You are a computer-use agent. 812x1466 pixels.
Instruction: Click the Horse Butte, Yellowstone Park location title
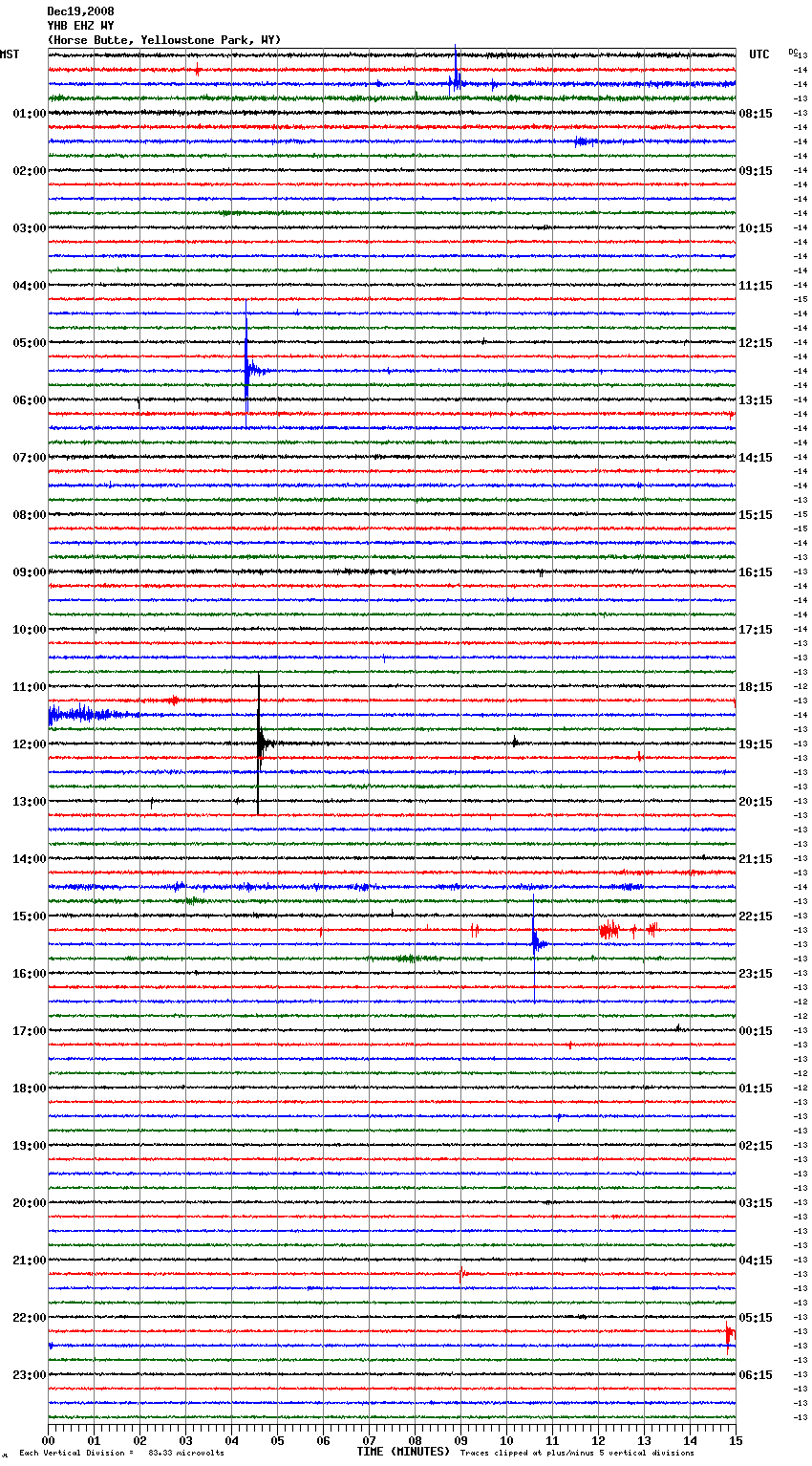click(164, 40)
